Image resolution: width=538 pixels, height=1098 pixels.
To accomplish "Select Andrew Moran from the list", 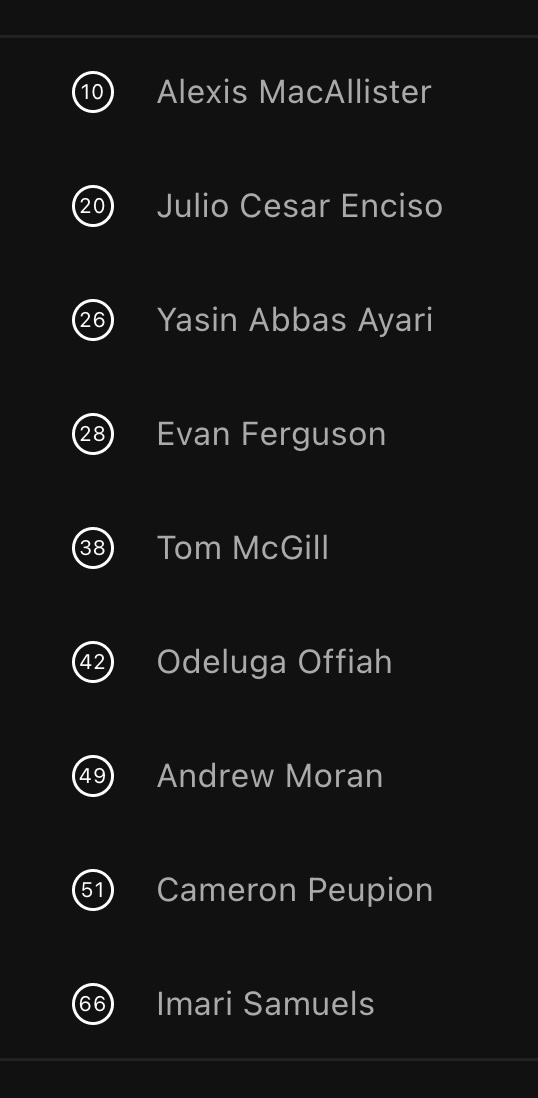I will pos(270,776).
